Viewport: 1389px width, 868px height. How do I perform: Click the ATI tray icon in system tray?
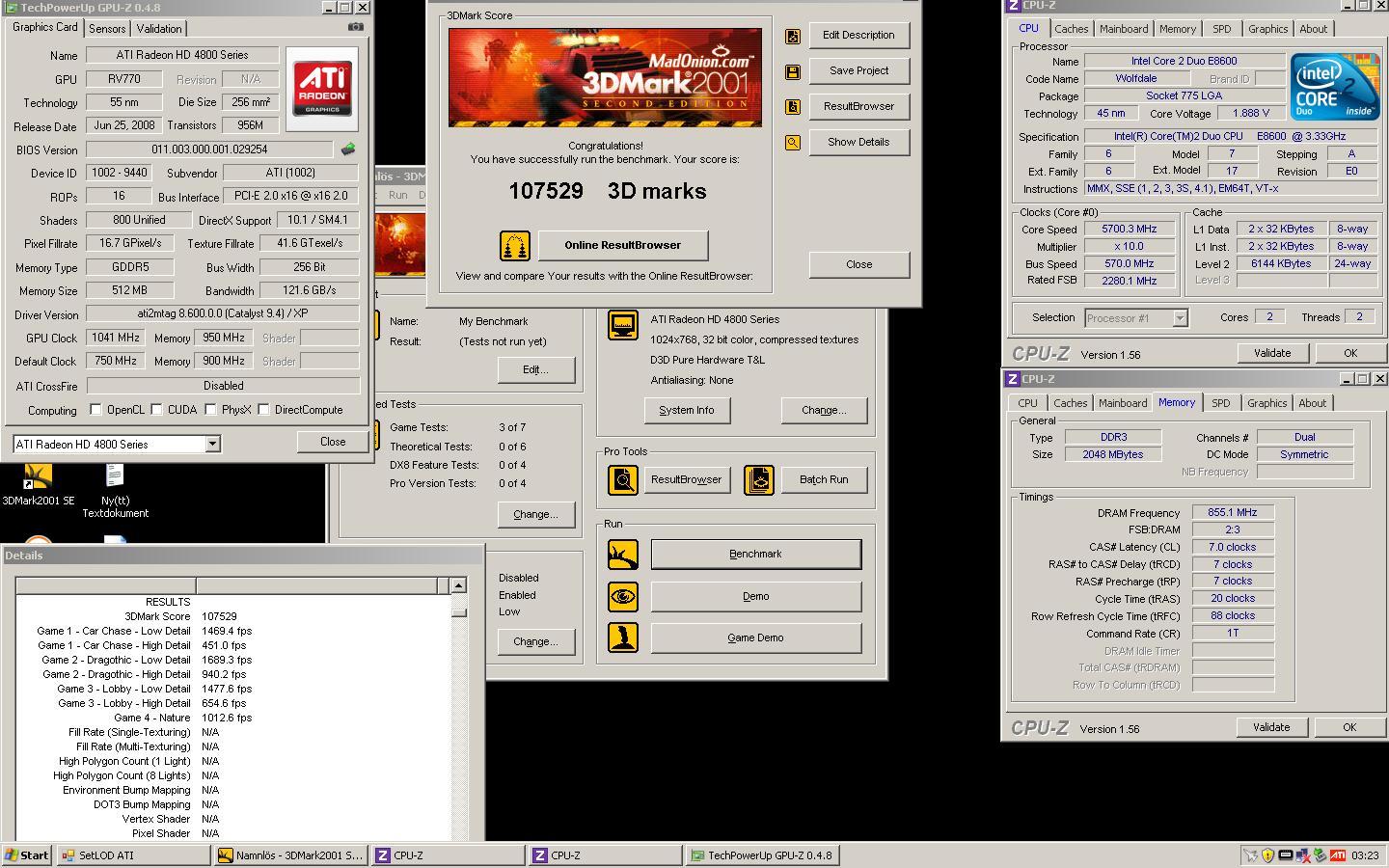tap(1338, 854)
